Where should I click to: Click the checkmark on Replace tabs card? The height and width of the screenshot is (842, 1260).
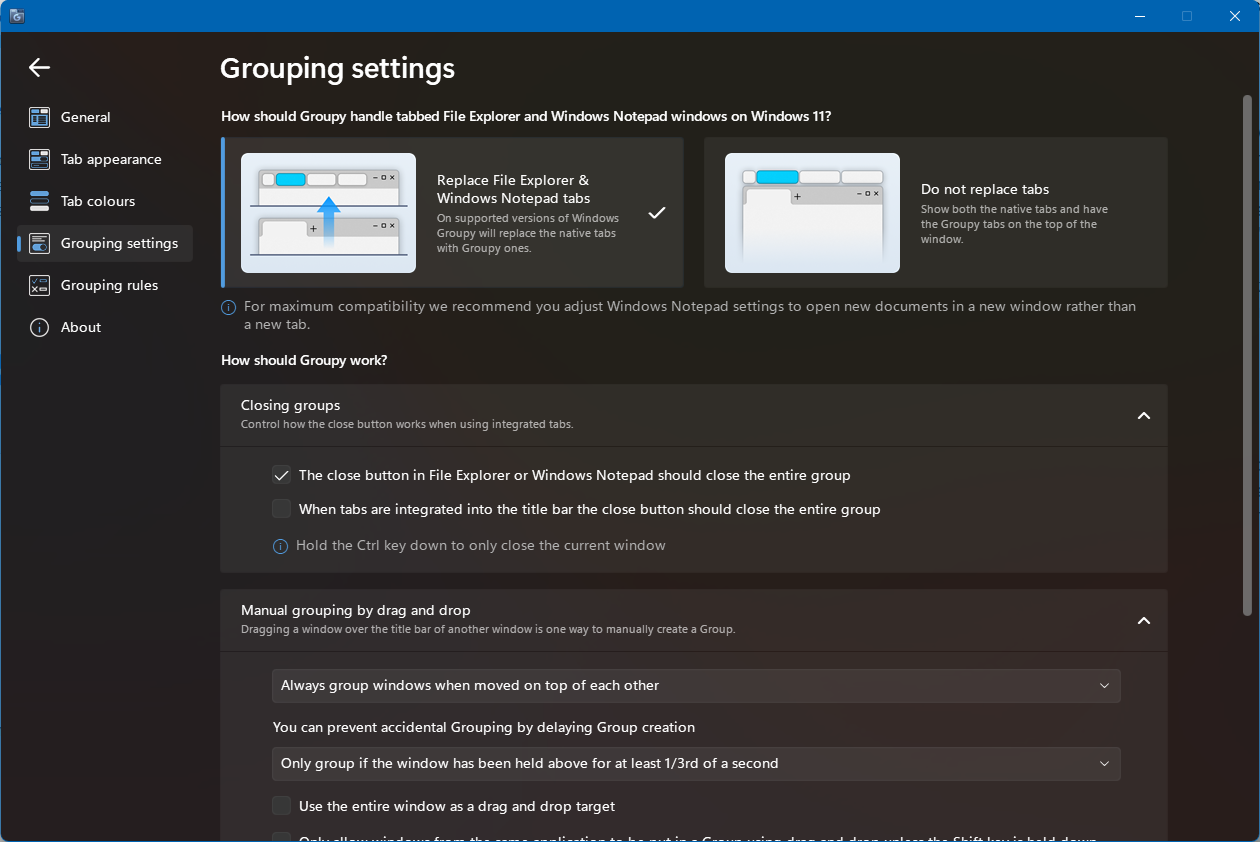coord(657,212)
